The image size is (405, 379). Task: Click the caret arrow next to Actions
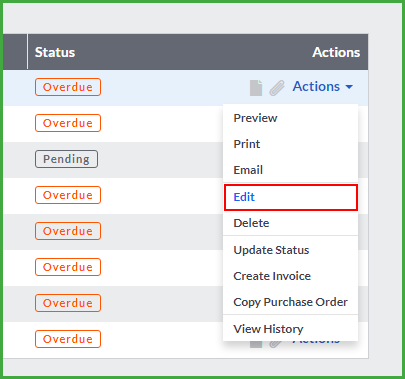point(349,87)
